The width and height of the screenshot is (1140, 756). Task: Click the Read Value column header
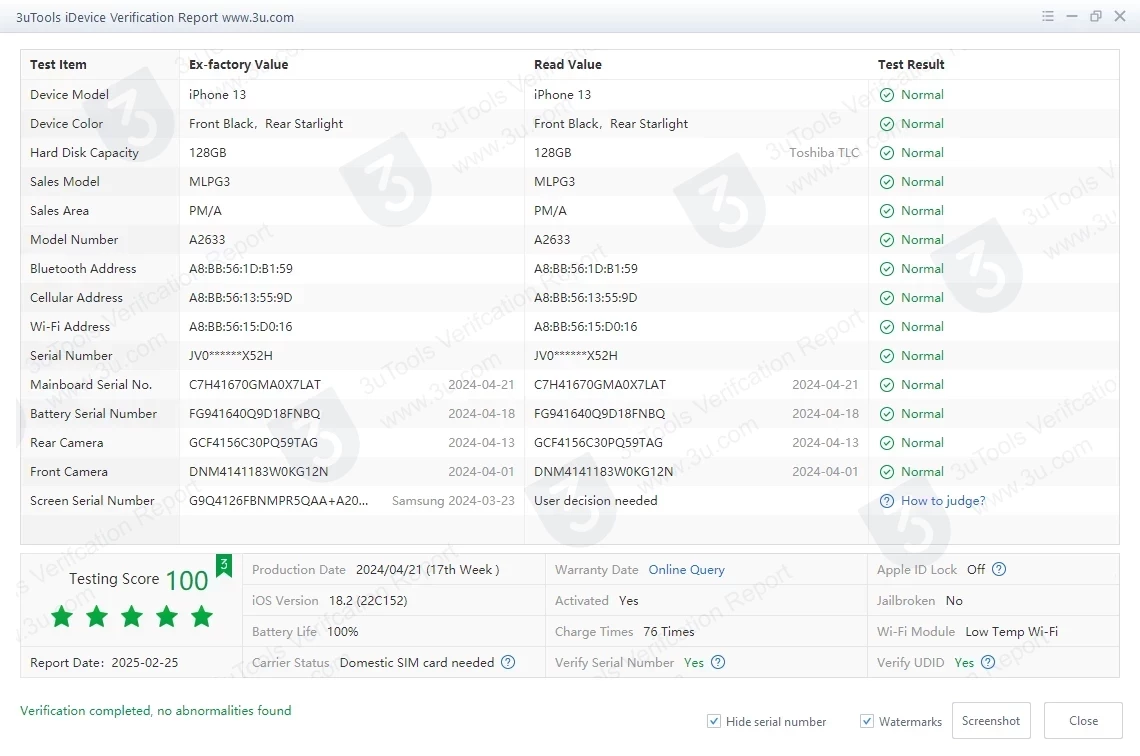click(x=567, y=65)
